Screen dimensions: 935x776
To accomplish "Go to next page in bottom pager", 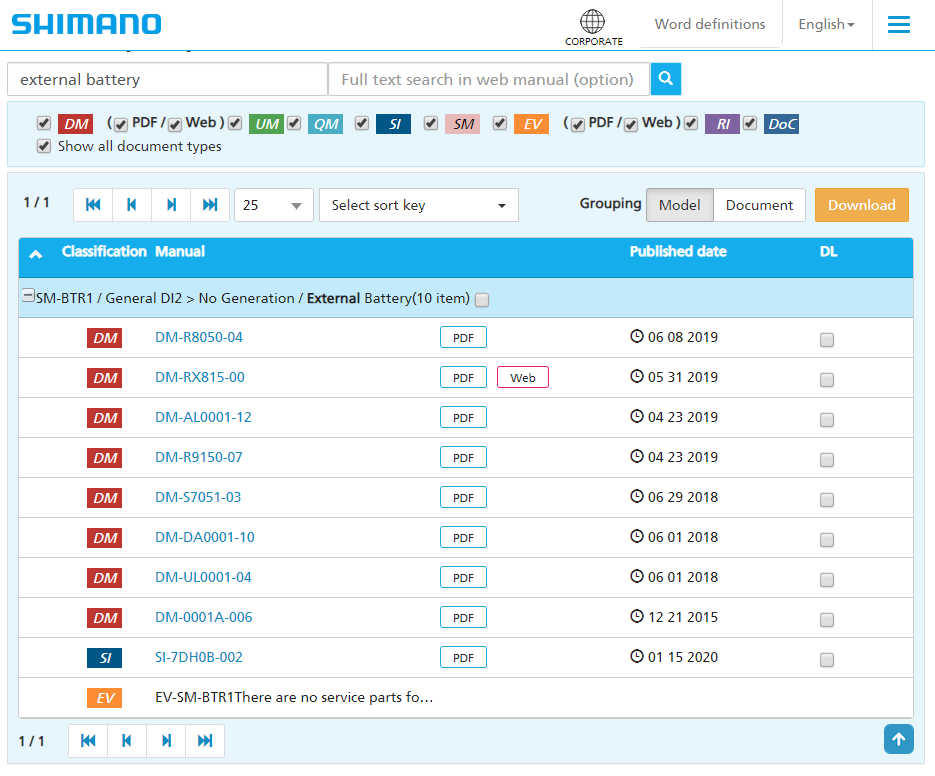I will [x=166, y=741].
